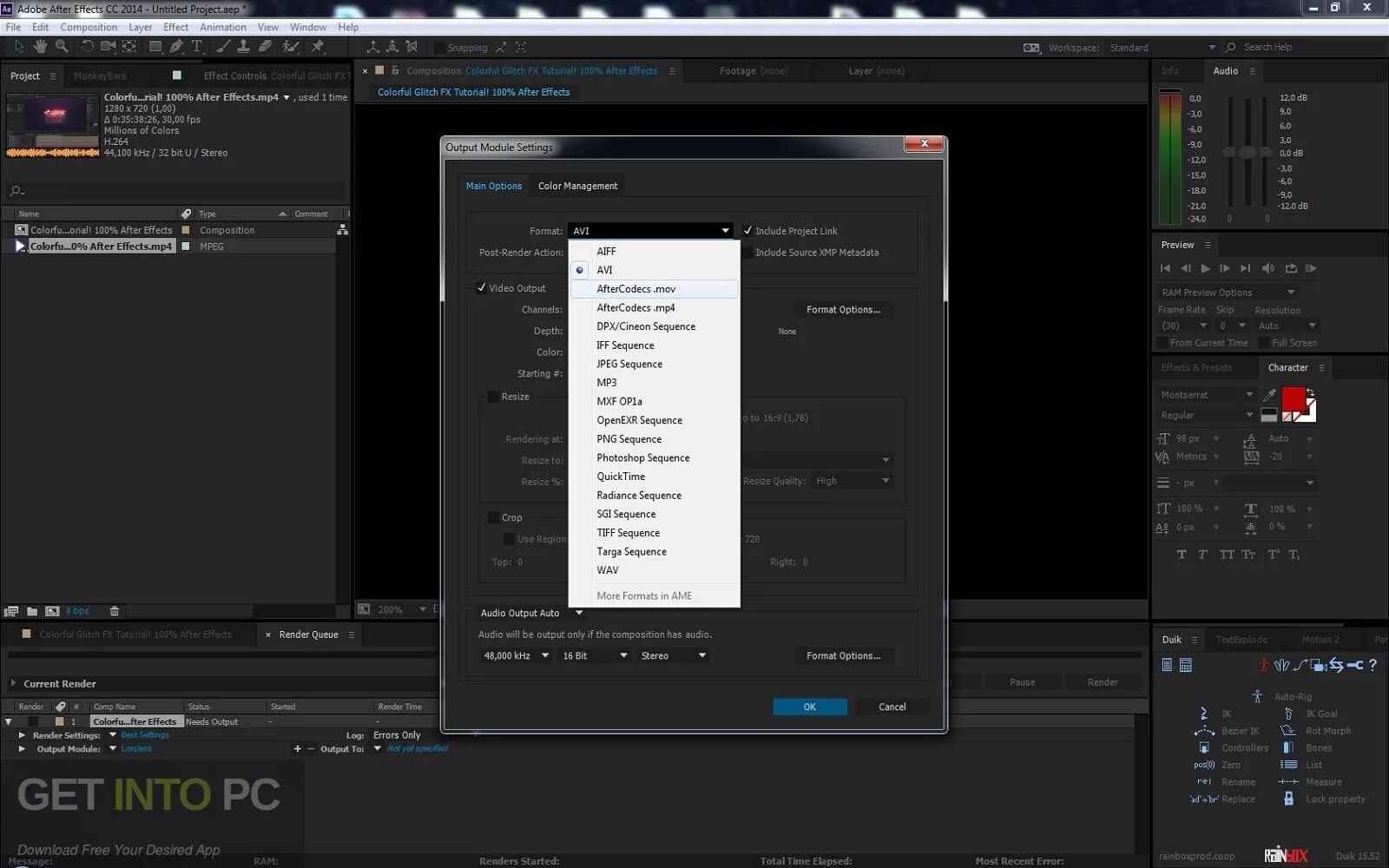Click Render button in Render Queue
Screen dimensions: 1389x868
[x=1103, y=682]
